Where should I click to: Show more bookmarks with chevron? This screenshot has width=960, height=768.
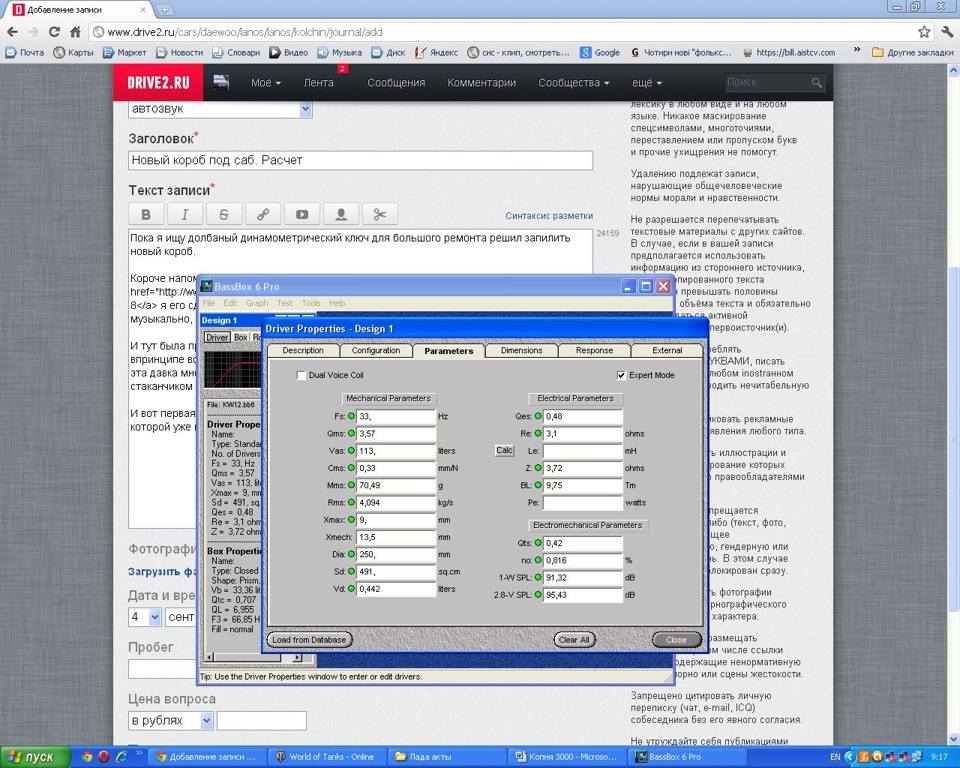pos(857,50)
